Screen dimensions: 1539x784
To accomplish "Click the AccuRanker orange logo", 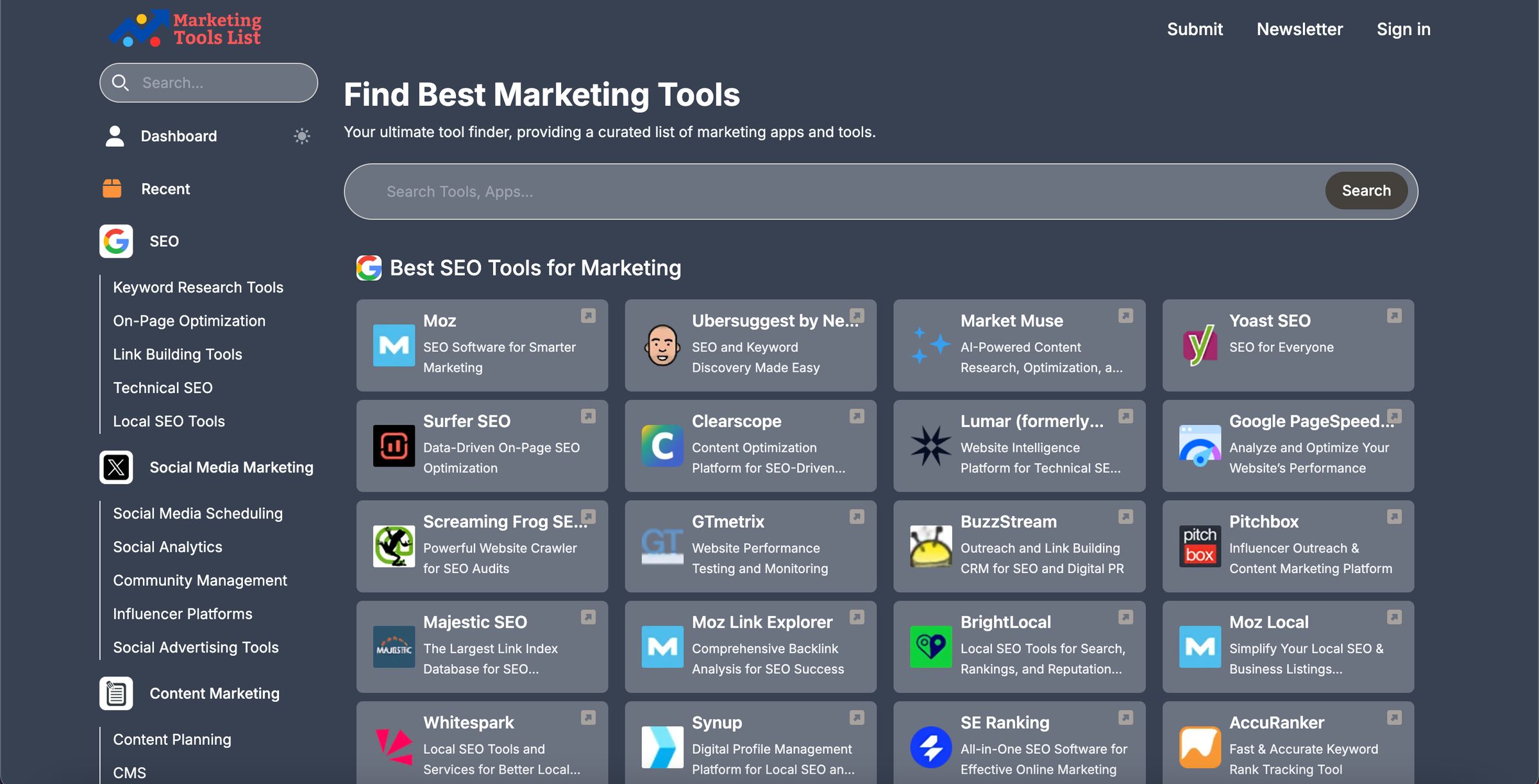I will (x=1200, y=748).
